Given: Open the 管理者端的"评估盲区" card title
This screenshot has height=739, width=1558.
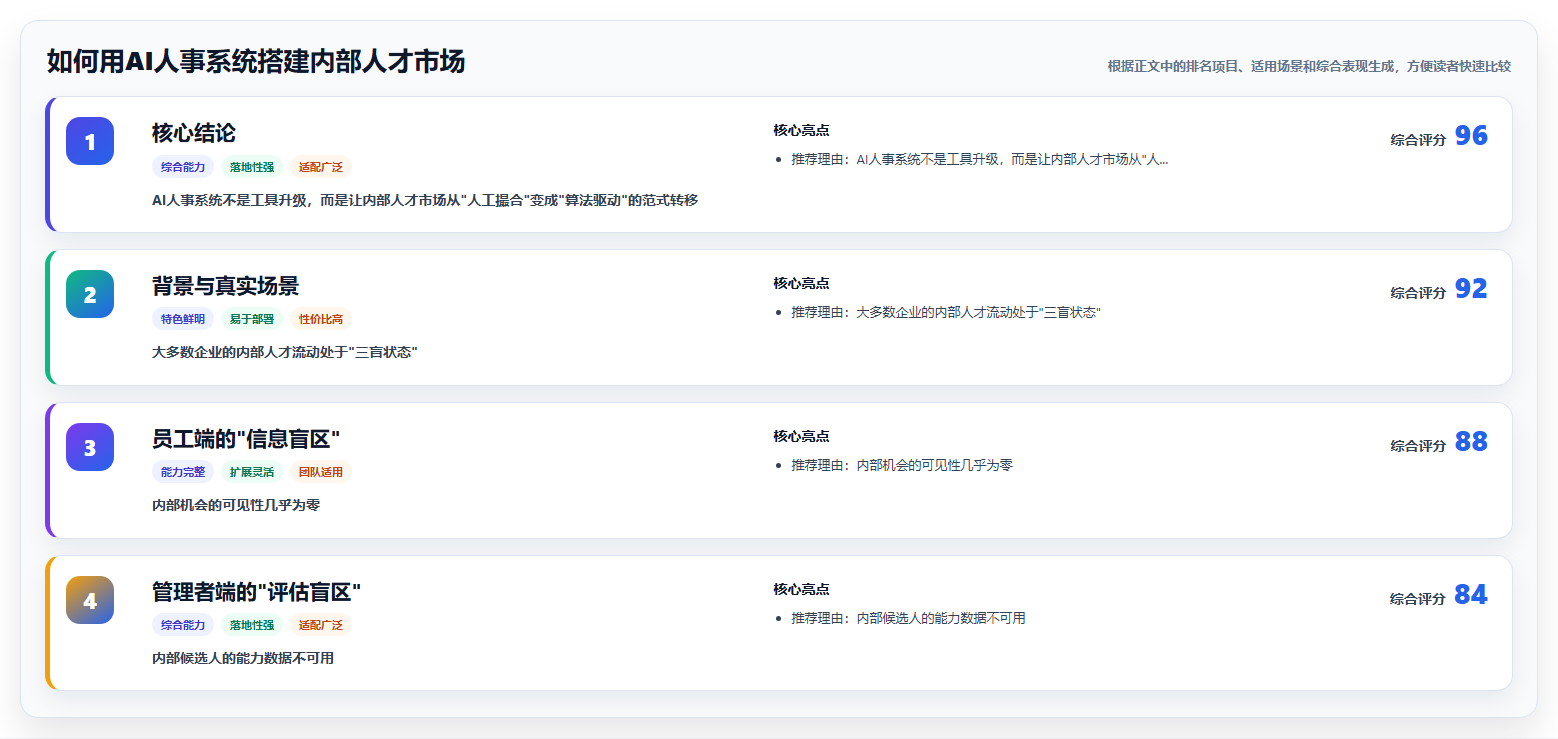Looking at the screenshot, I should [x=256, y=592].
